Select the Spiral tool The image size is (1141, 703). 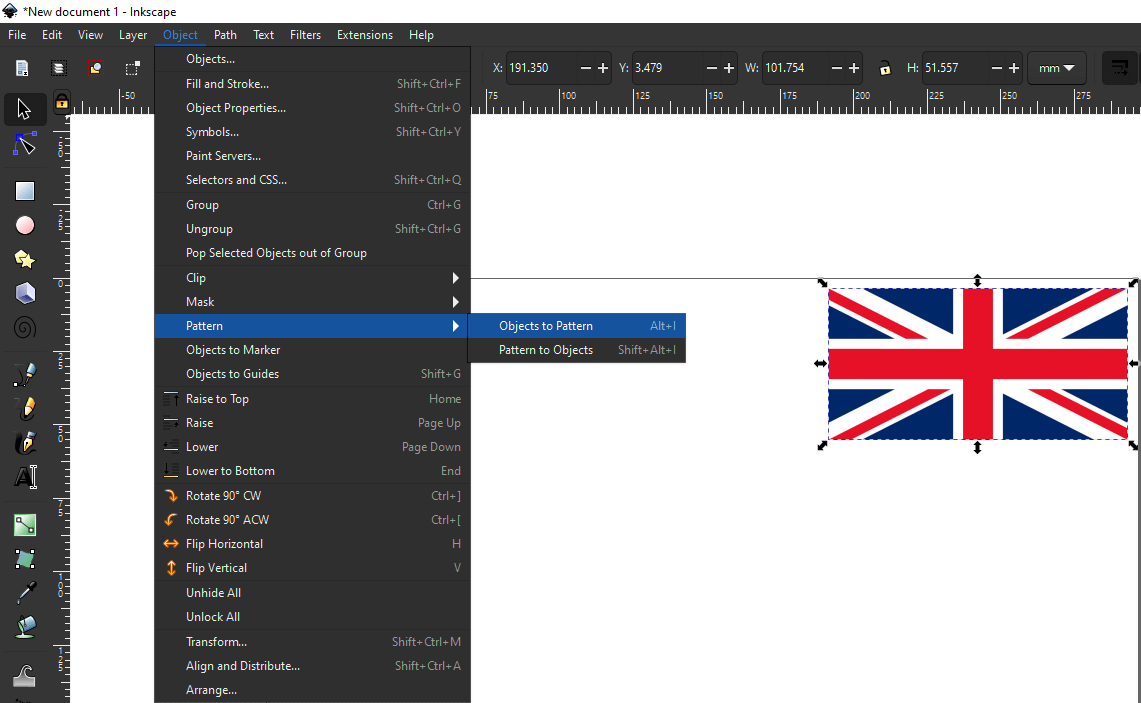click(25, 327)
